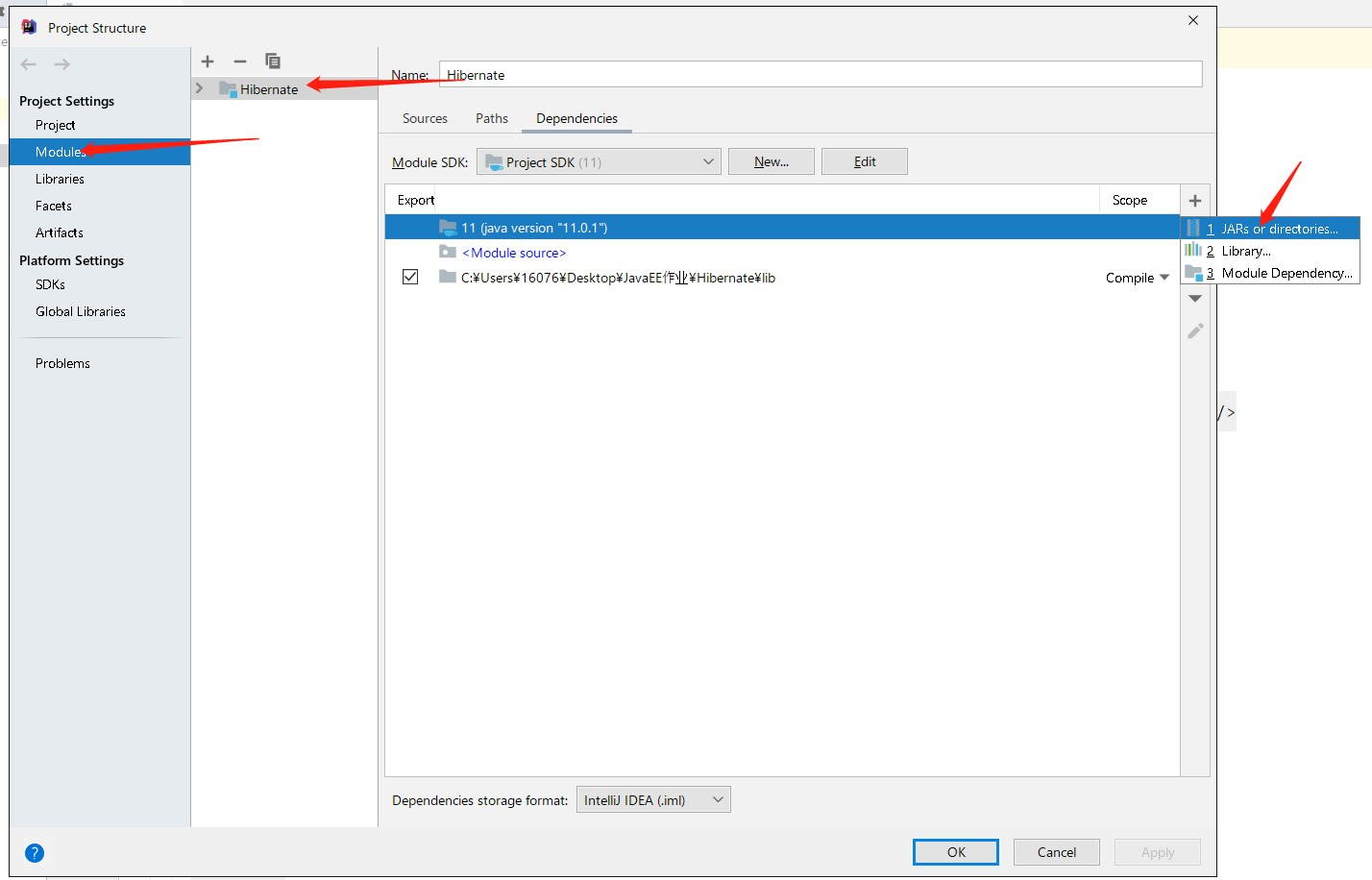Click the Apply button
This screenshot has width=1372, height=880.
coord(1158,852)
